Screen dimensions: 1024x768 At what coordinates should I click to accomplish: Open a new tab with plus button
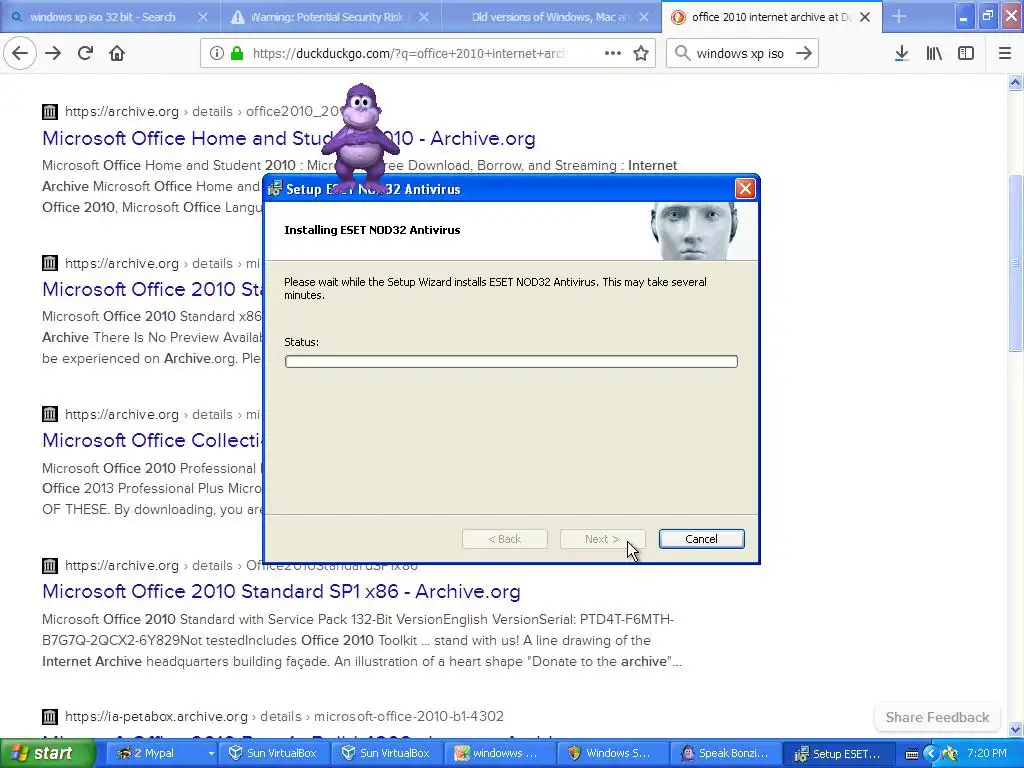[899, 16]
